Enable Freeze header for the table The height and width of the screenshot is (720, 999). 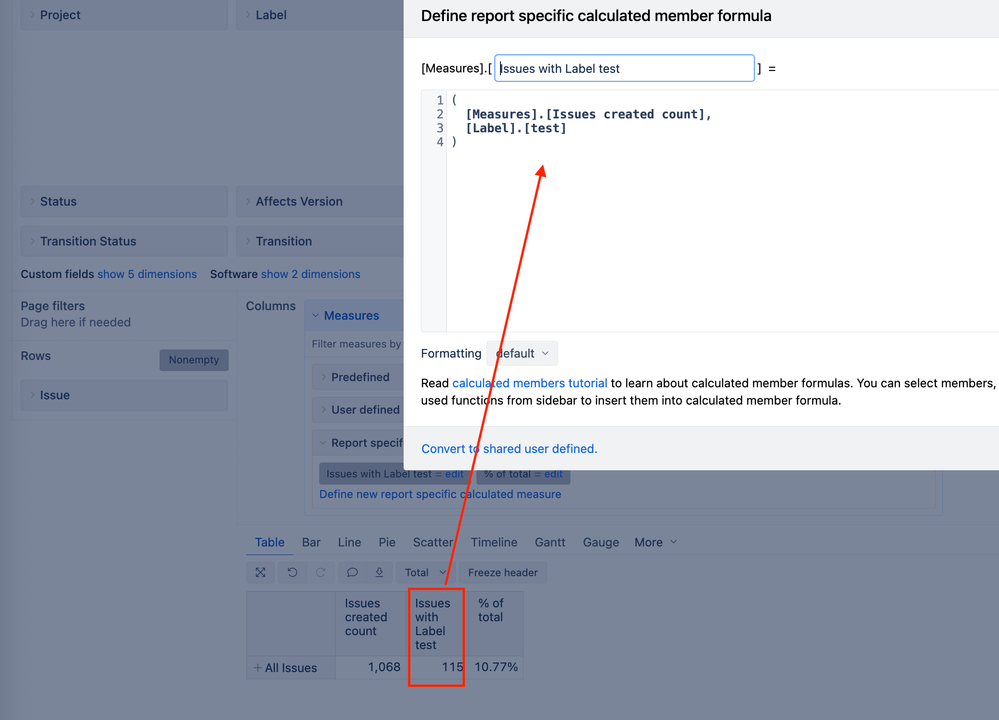pyautogui.click(x=502, y=572)
